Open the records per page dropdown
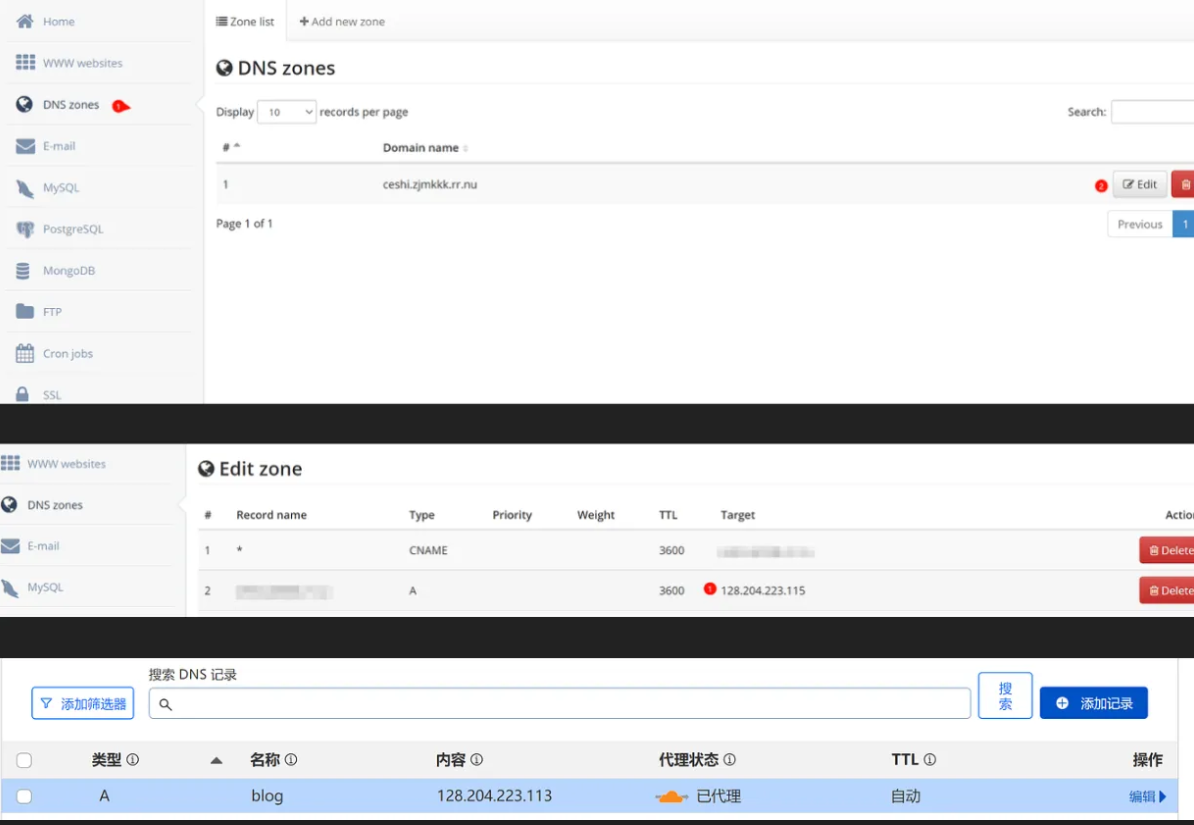Viewport: 1194px width, 825px height. pyautogui.click(x=287, y=112)
